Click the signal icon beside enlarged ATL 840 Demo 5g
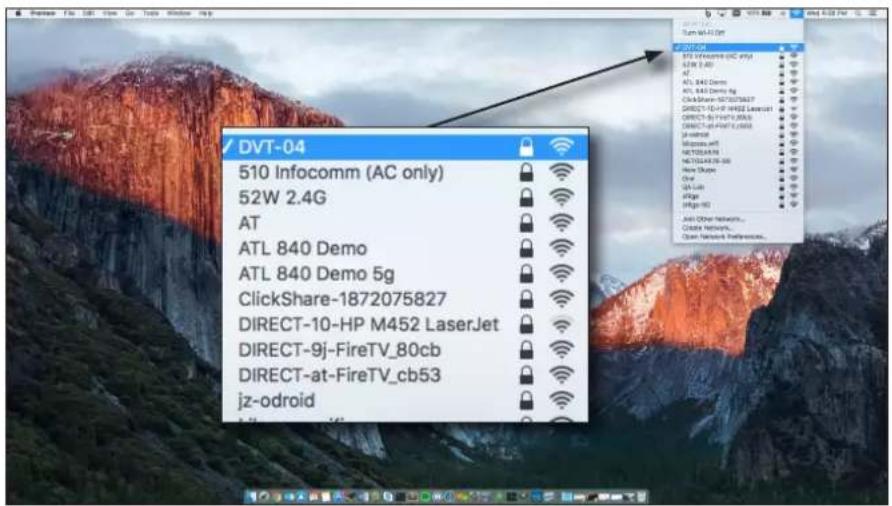 pyautogui.click(x=561, y=274)
